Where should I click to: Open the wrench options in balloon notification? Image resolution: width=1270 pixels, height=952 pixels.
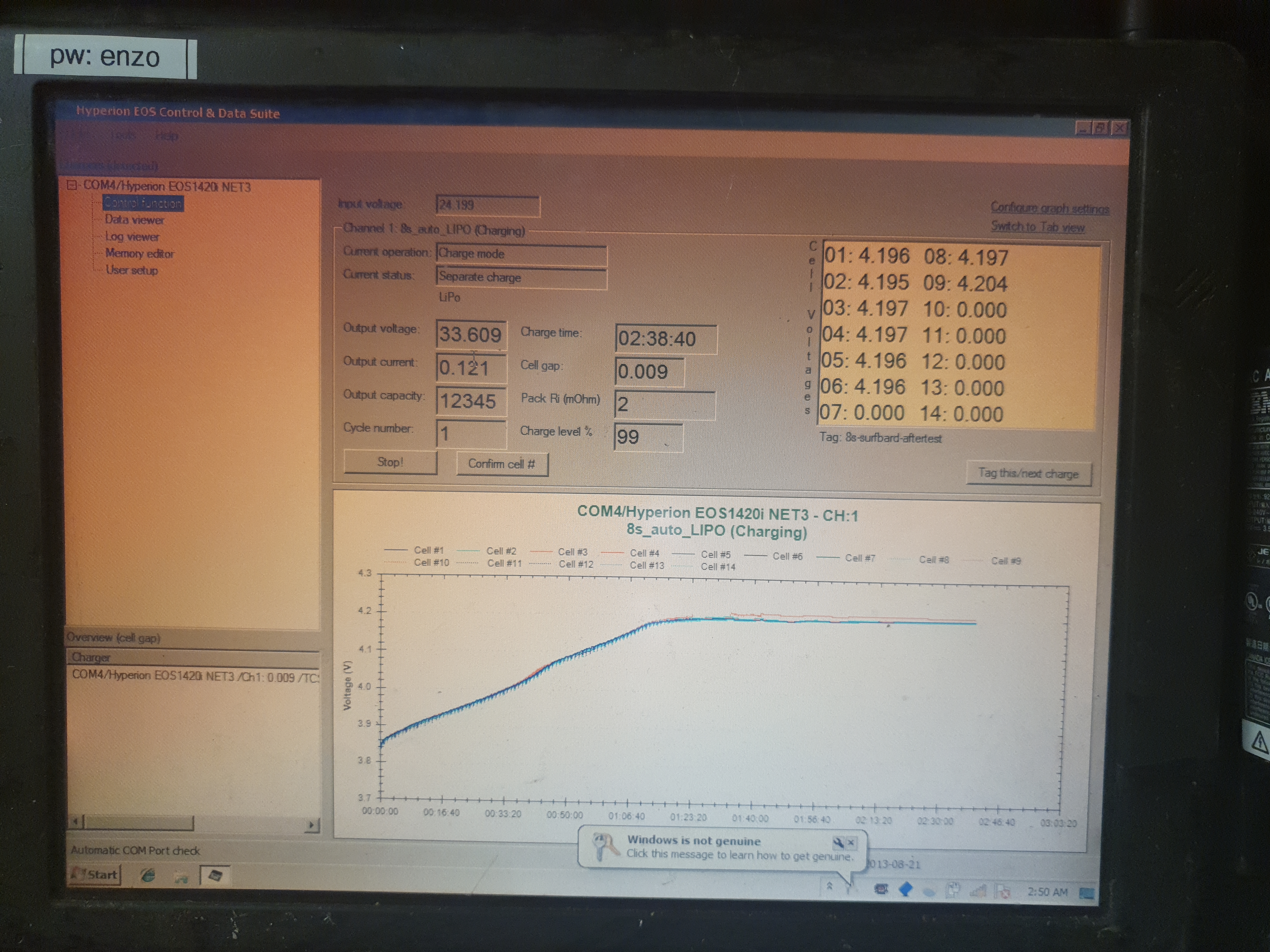pyautogui.click(x=838, y=842)
